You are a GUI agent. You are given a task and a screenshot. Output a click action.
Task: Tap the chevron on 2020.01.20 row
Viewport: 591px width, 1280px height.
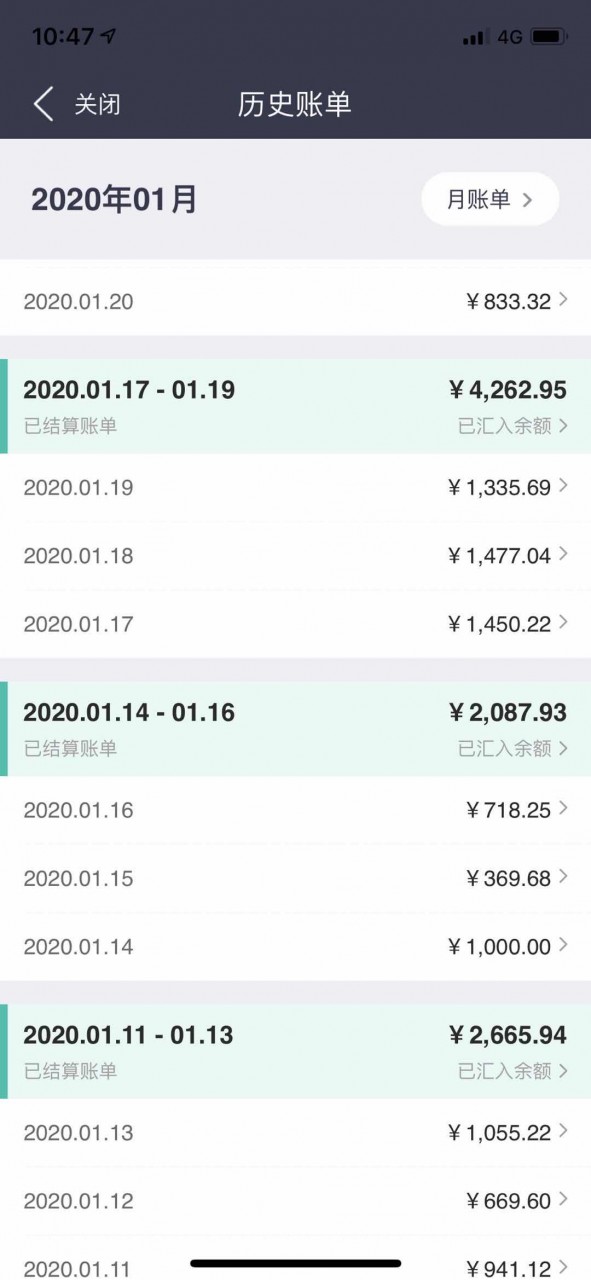click(x=563, y=300)
